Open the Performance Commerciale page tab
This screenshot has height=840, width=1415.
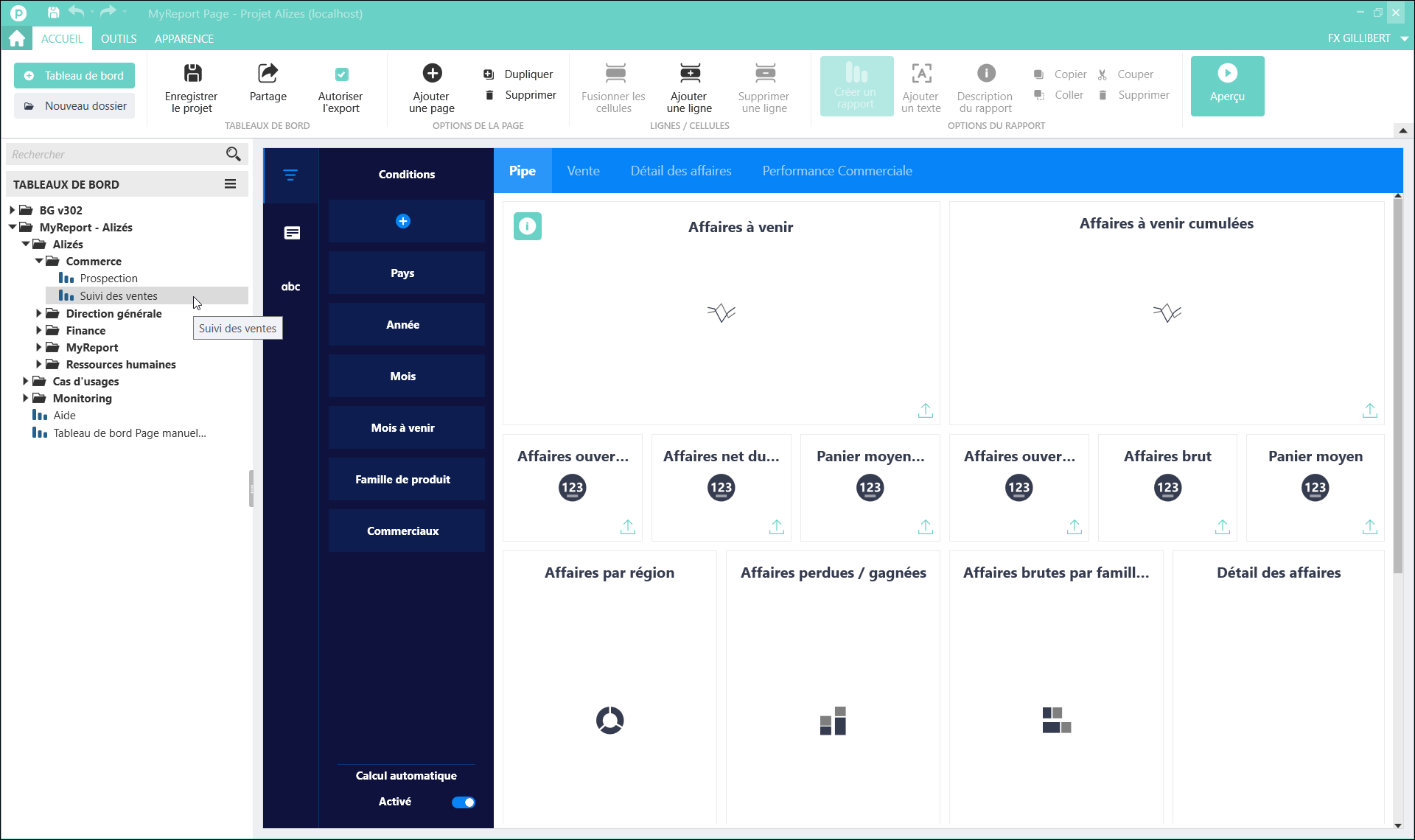coord(837,171)
